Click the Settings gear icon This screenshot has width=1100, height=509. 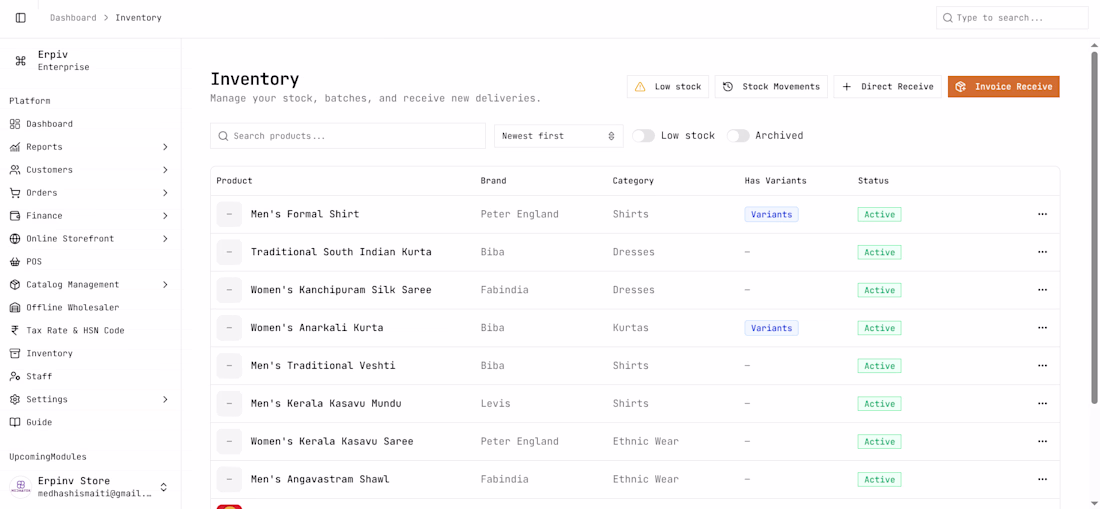pos(15,400)
